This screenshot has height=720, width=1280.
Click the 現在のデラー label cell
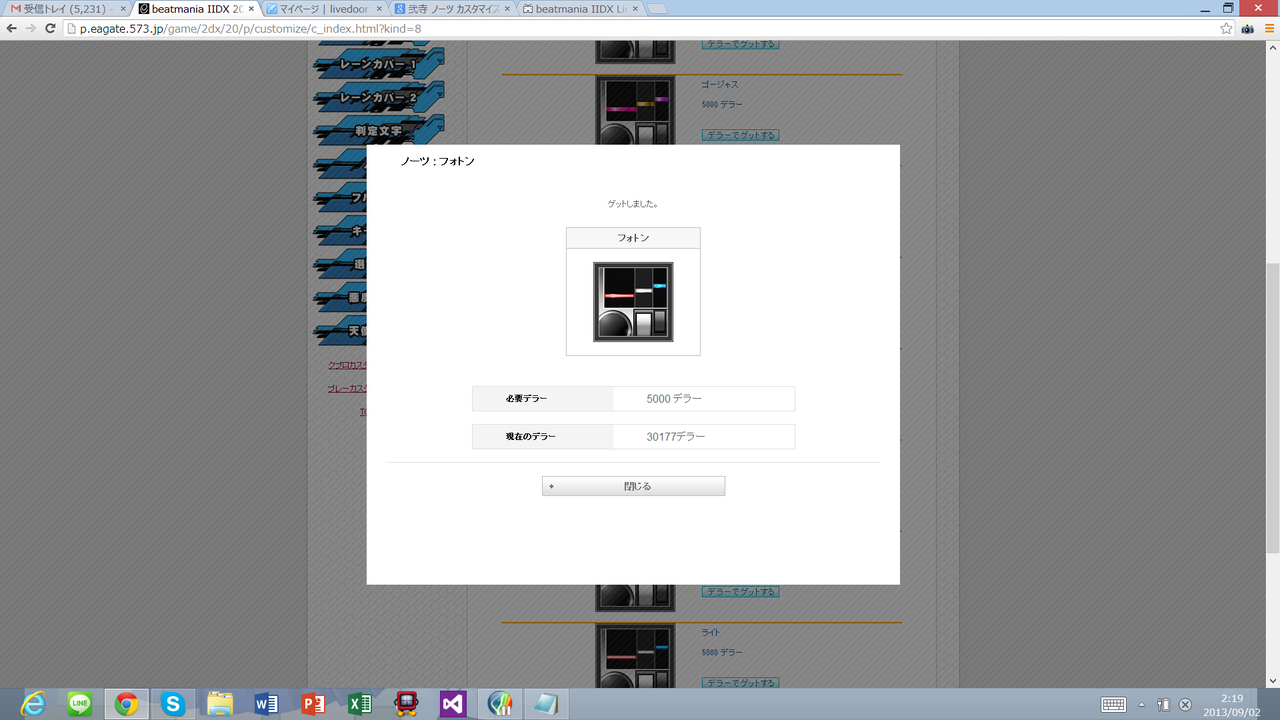(542, 437)
